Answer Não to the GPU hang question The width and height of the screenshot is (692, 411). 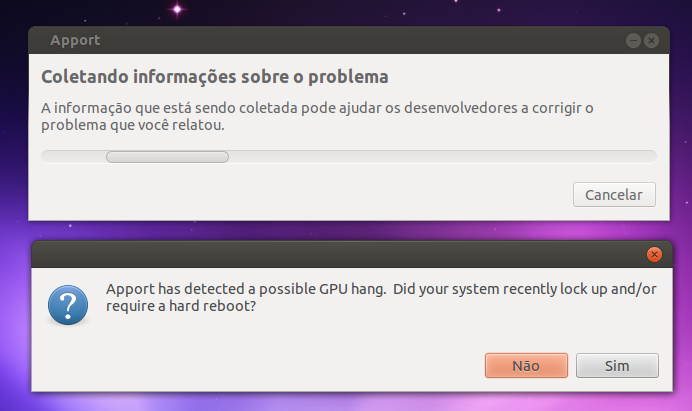point(526,366)
